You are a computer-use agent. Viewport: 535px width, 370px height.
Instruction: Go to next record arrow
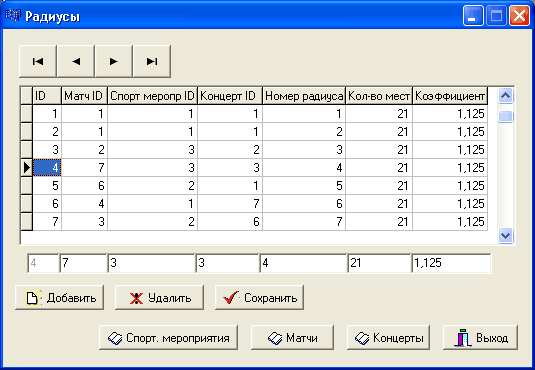[x=114, y=61]
